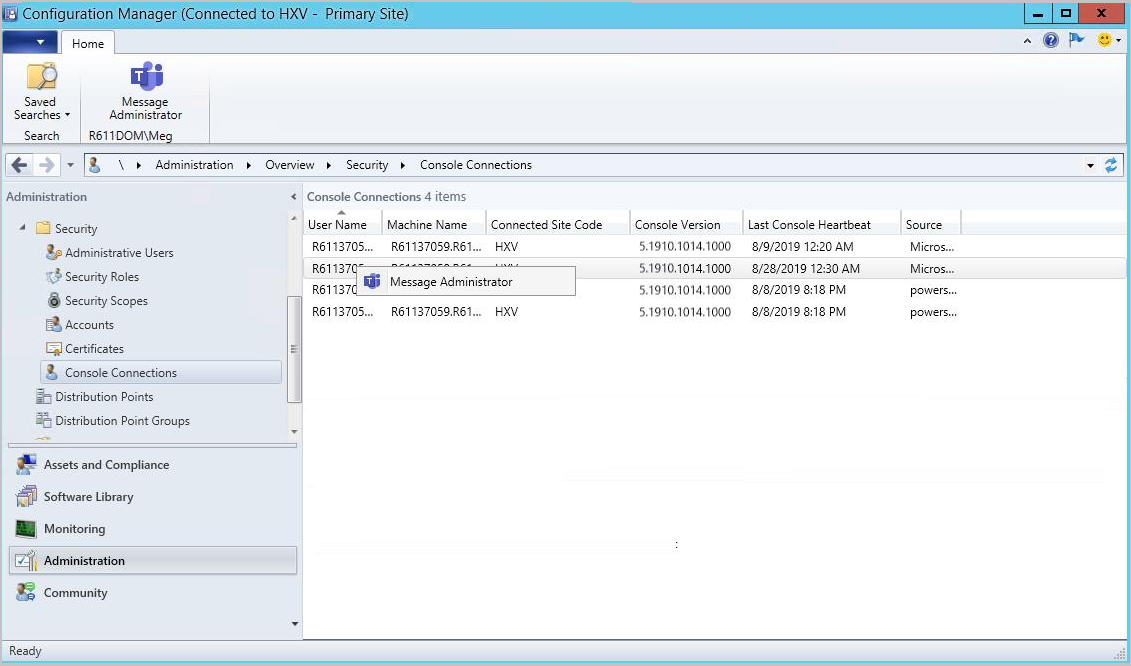Screen dimensions: 1131x666
Task: Minimize the ribbon with the caret
Action: [1027, 41]
